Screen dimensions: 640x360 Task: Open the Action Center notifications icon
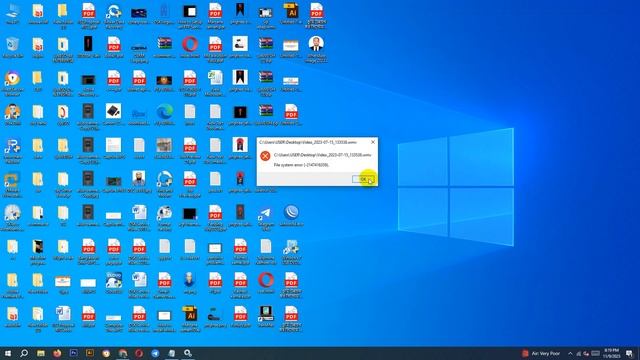point(629,353)
